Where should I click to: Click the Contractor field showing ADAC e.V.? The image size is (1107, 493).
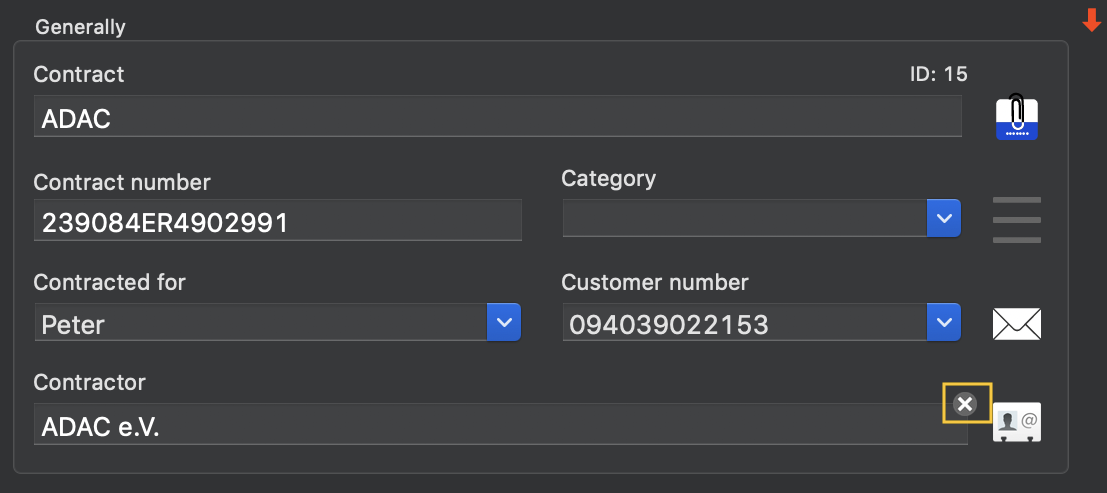(501, 424)
